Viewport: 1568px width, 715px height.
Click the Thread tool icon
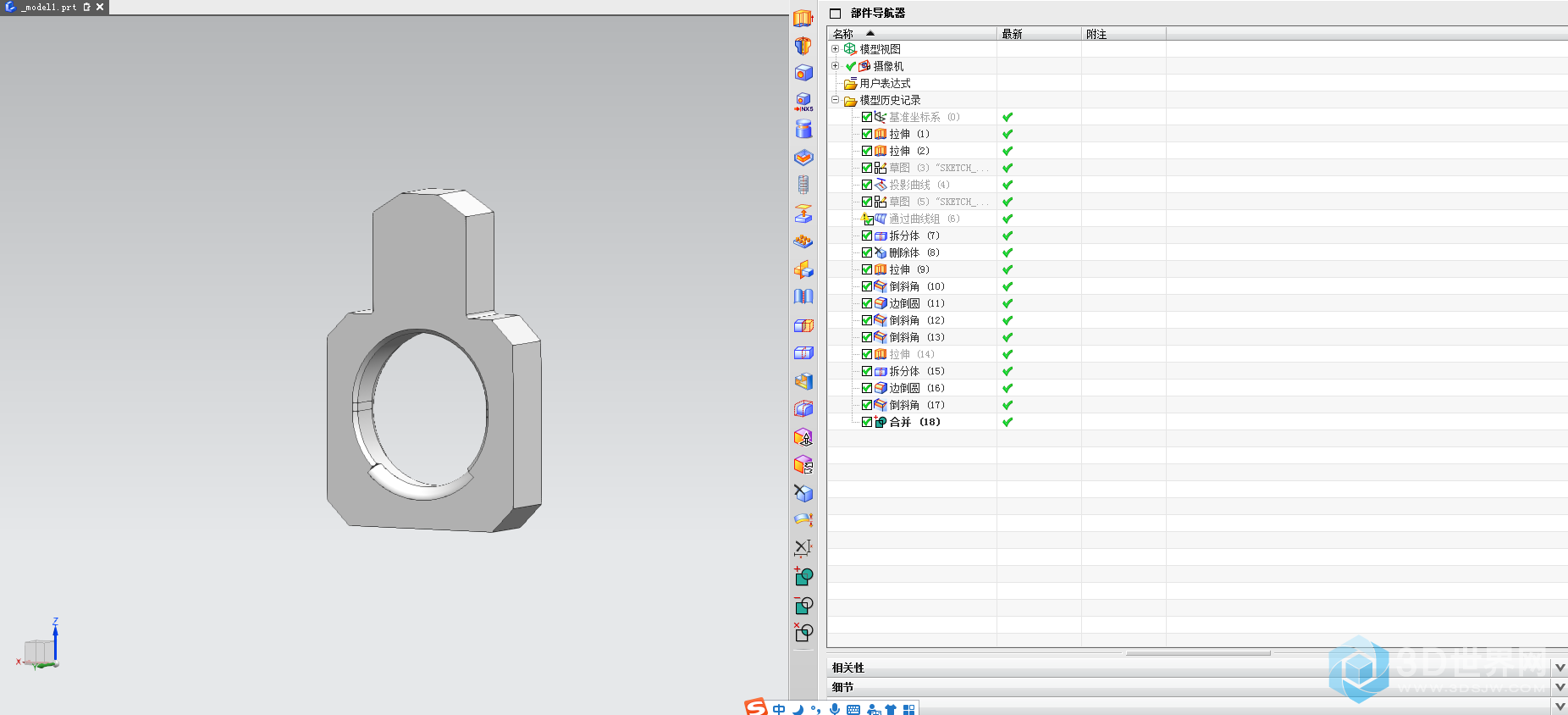tap(803, 185)
